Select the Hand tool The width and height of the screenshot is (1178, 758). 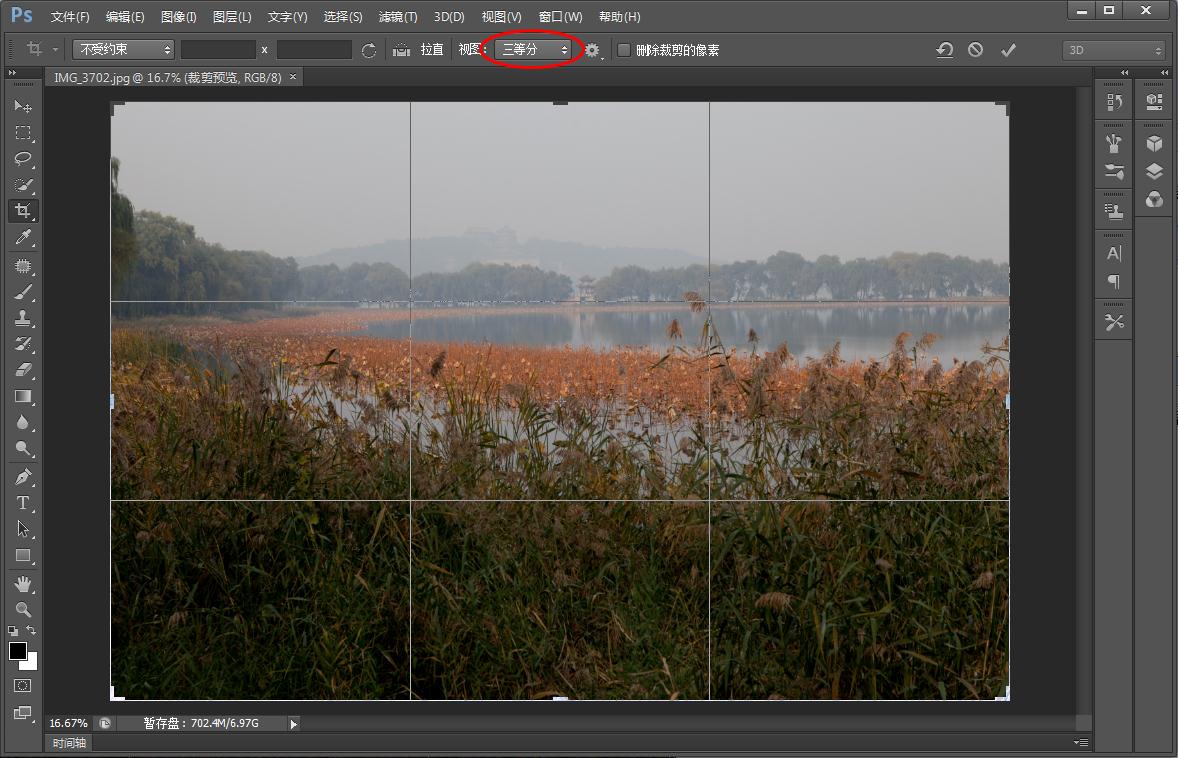23,583
